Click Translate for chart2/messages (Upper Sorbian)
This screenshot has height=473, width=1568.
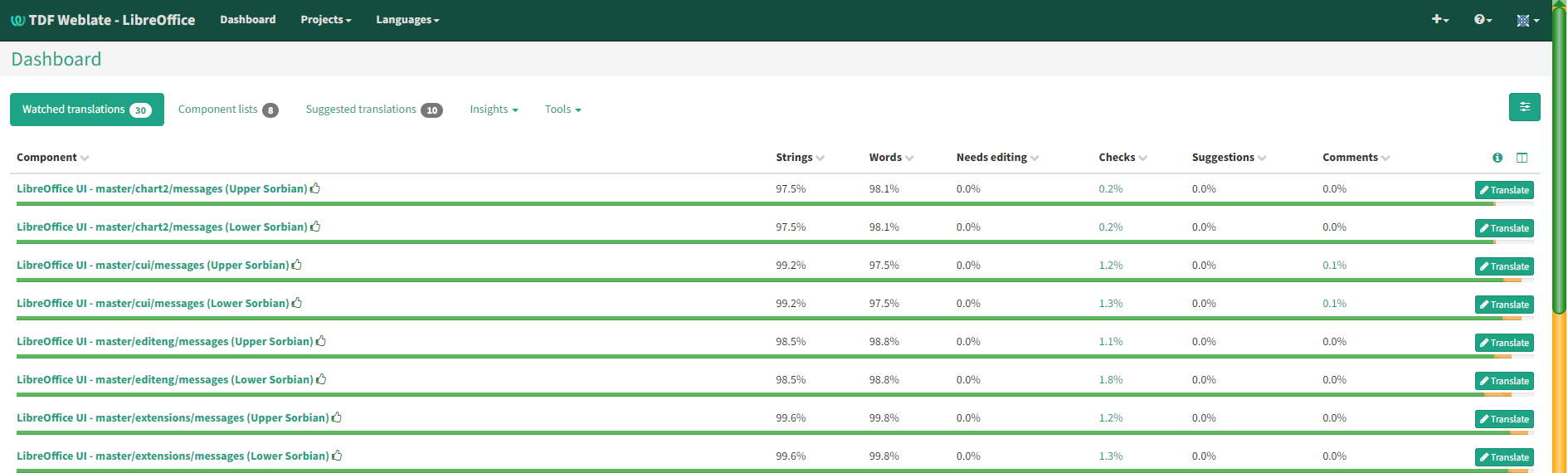[x=1504, y=190]
